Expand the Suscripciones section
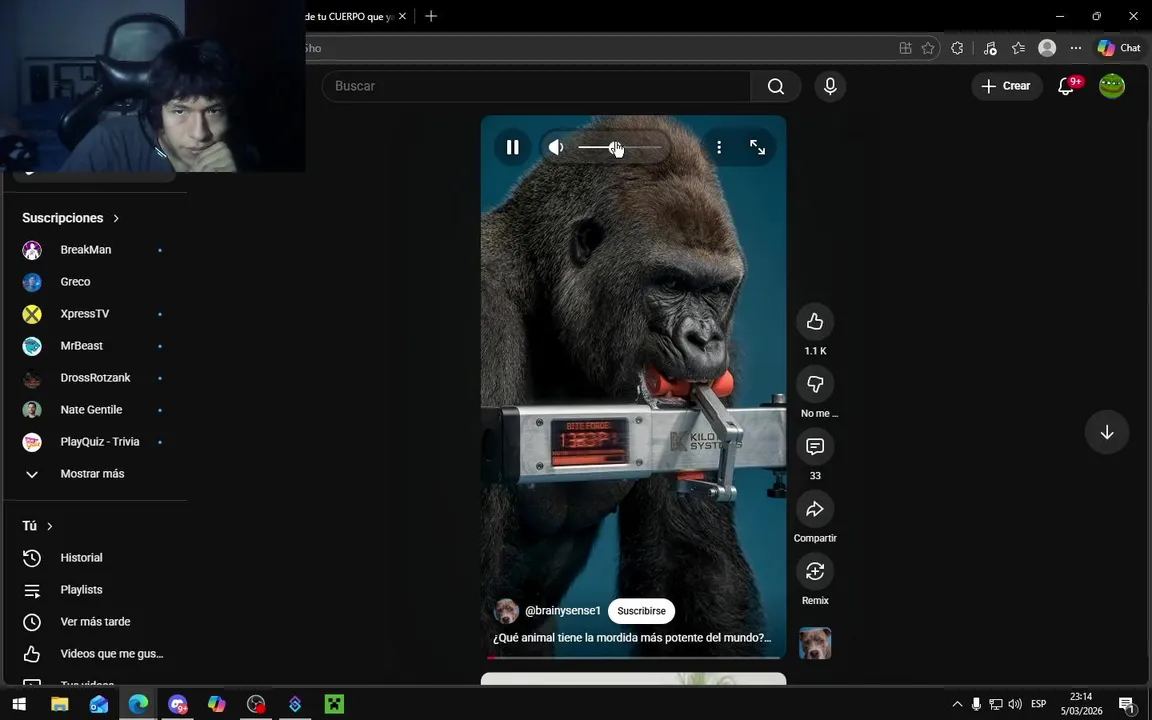The width and height of the screenshot is (1152, 720). pyautogui.click(x=71, y=218)
